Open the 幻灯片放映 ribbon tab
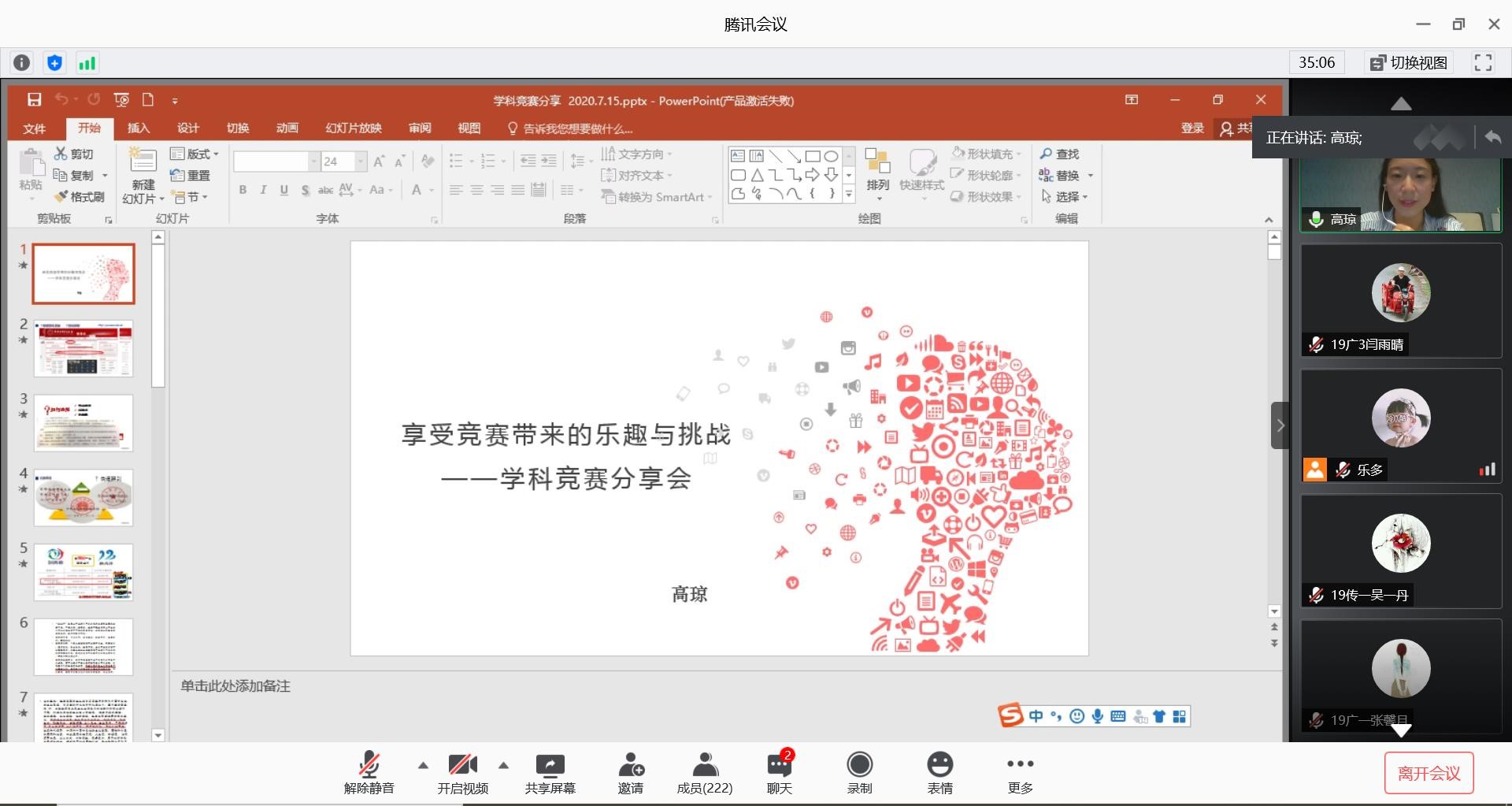This screenshot has height=806, width=1512. 354,128
